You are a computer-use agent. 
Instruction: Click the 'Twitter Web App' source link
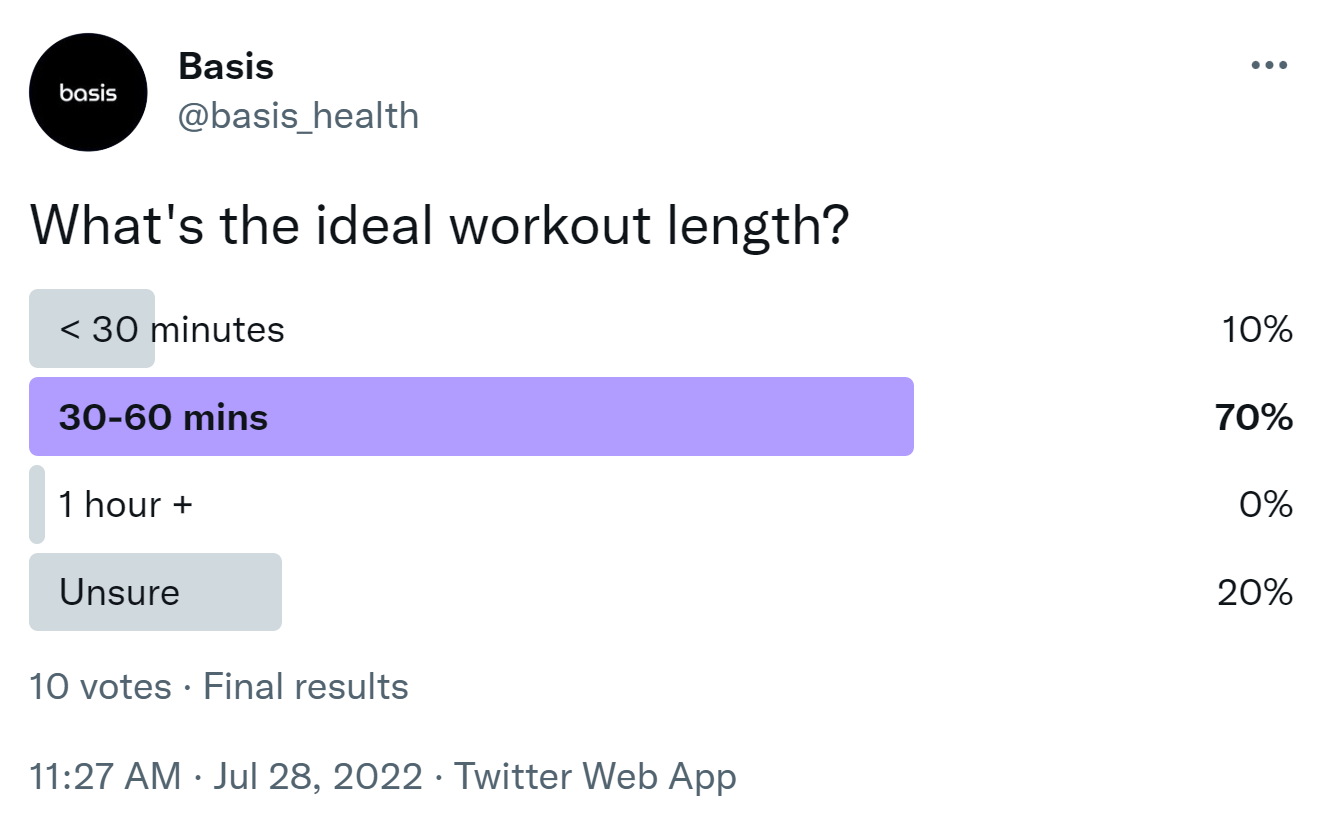[x=596, y=777]
